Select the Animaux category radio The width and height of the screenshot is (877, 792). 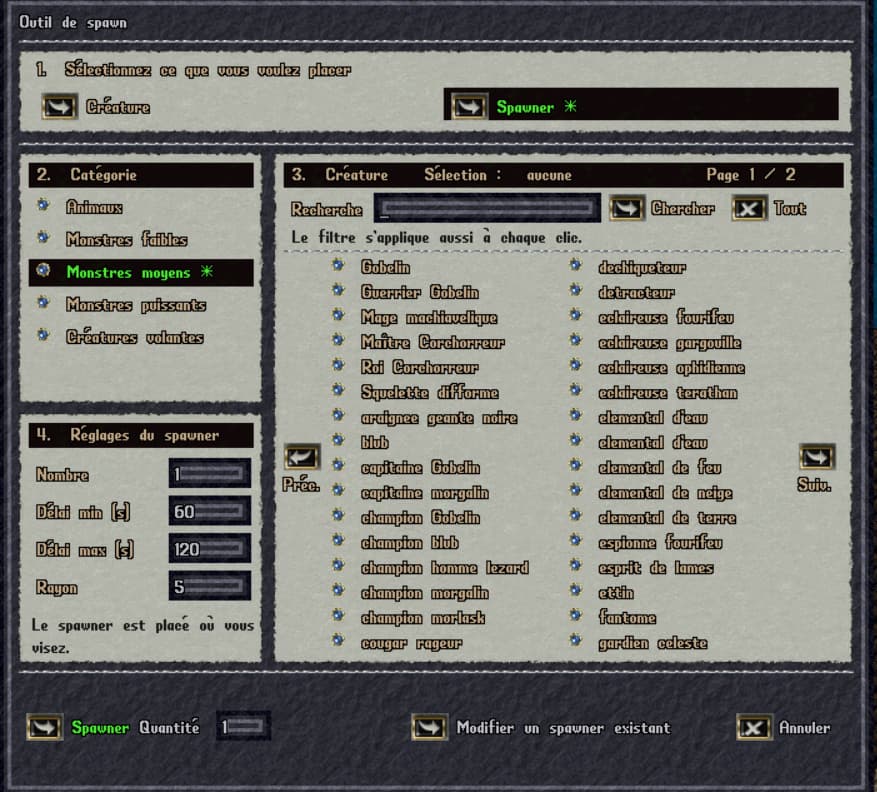click(43, 205)
